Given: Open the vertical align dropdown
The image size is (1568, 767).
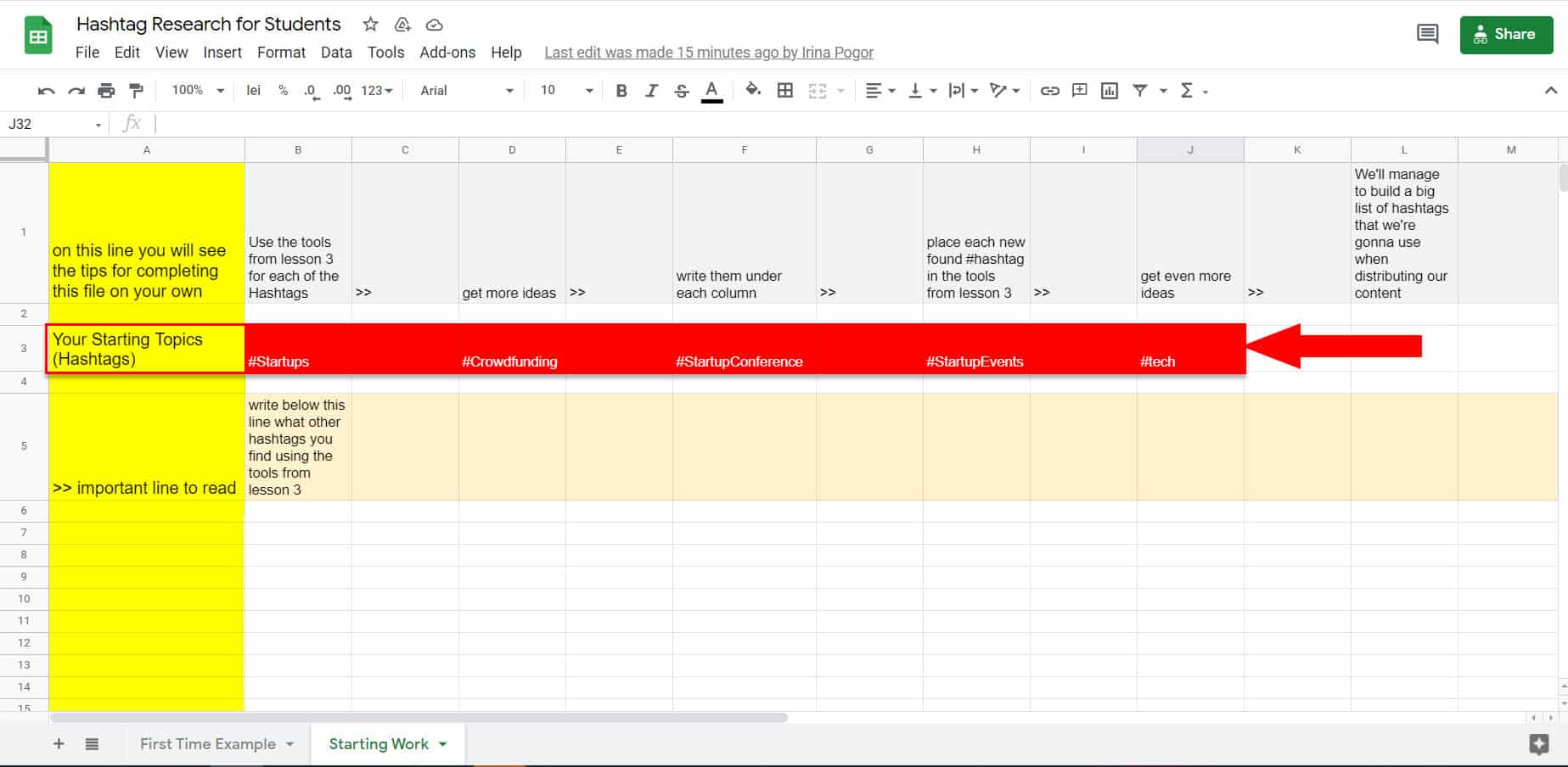Looking at the screenshot, I should pos(922,91).
